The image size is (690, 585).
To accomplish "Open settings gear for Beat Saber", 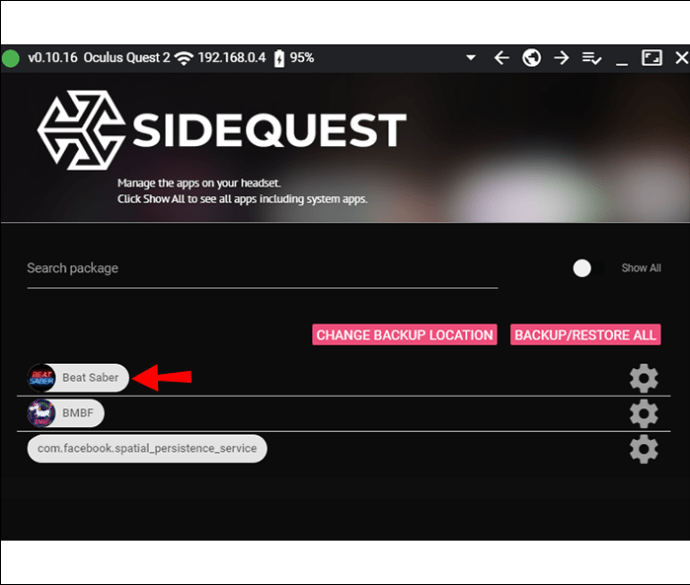I will coord(644,378).
